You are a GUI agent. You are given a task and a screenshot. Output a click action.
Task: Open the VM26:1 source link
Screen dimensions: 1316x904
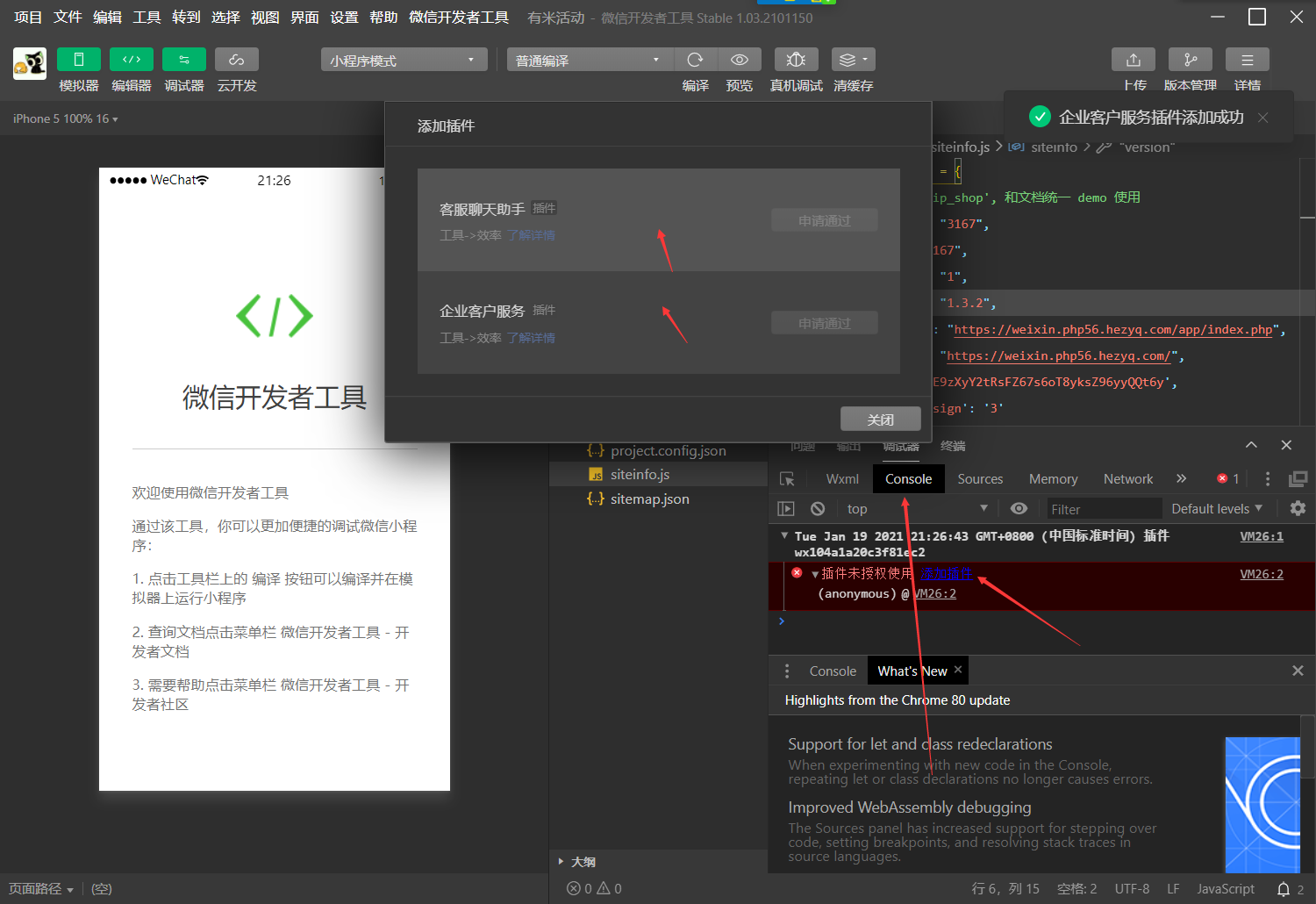[1262, 536]
